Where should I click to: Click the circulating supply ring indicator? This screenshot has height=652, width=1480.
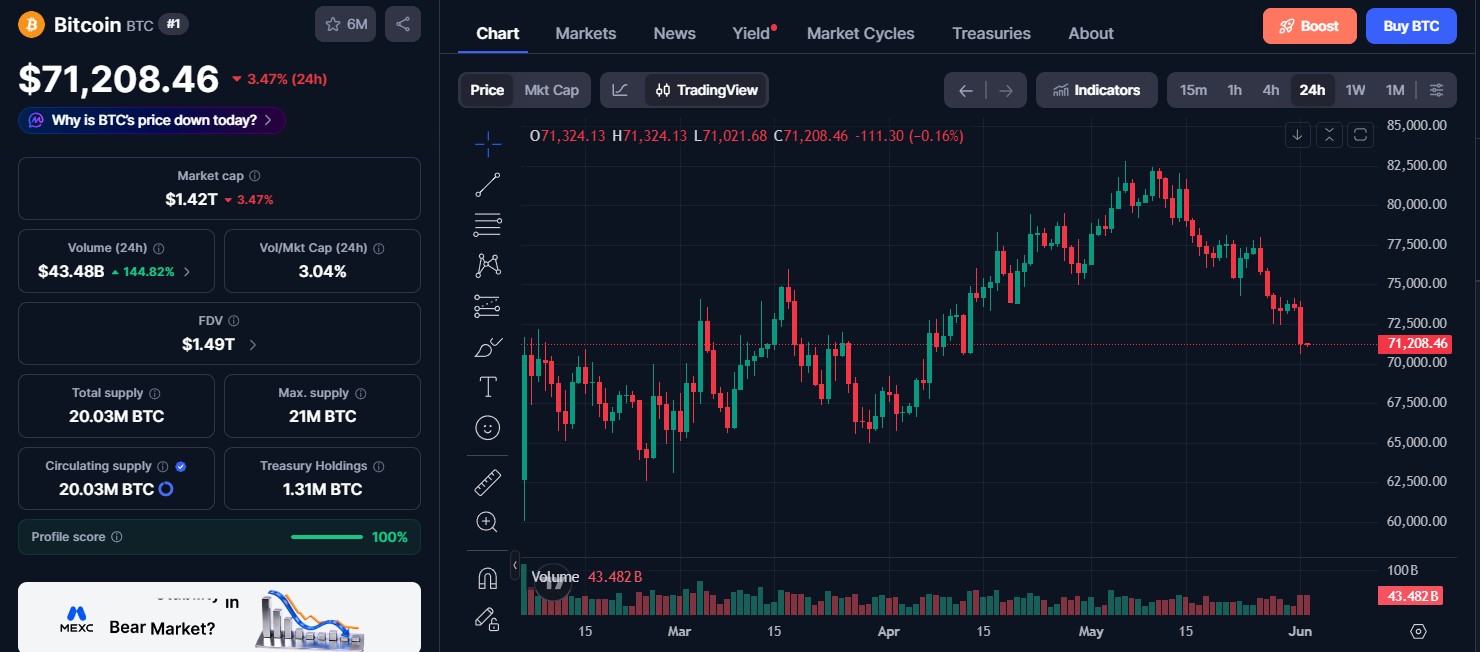(166, 489)
